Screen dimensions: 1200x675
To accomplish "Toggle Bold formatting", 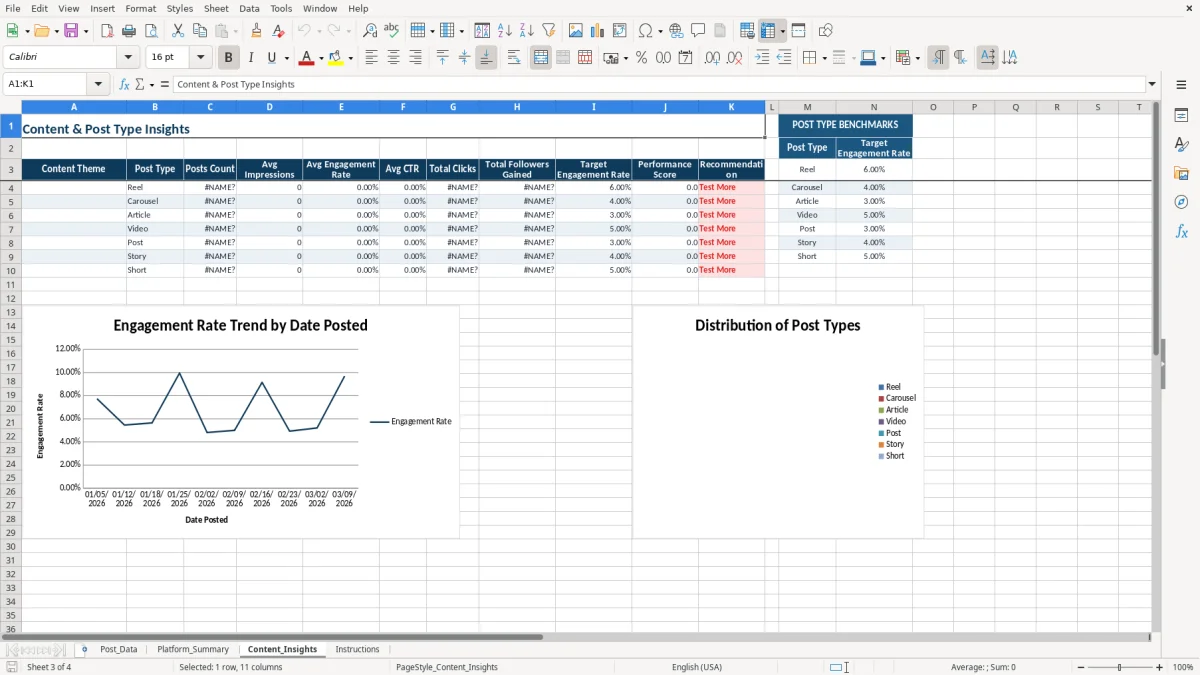I will click(229, 58).
